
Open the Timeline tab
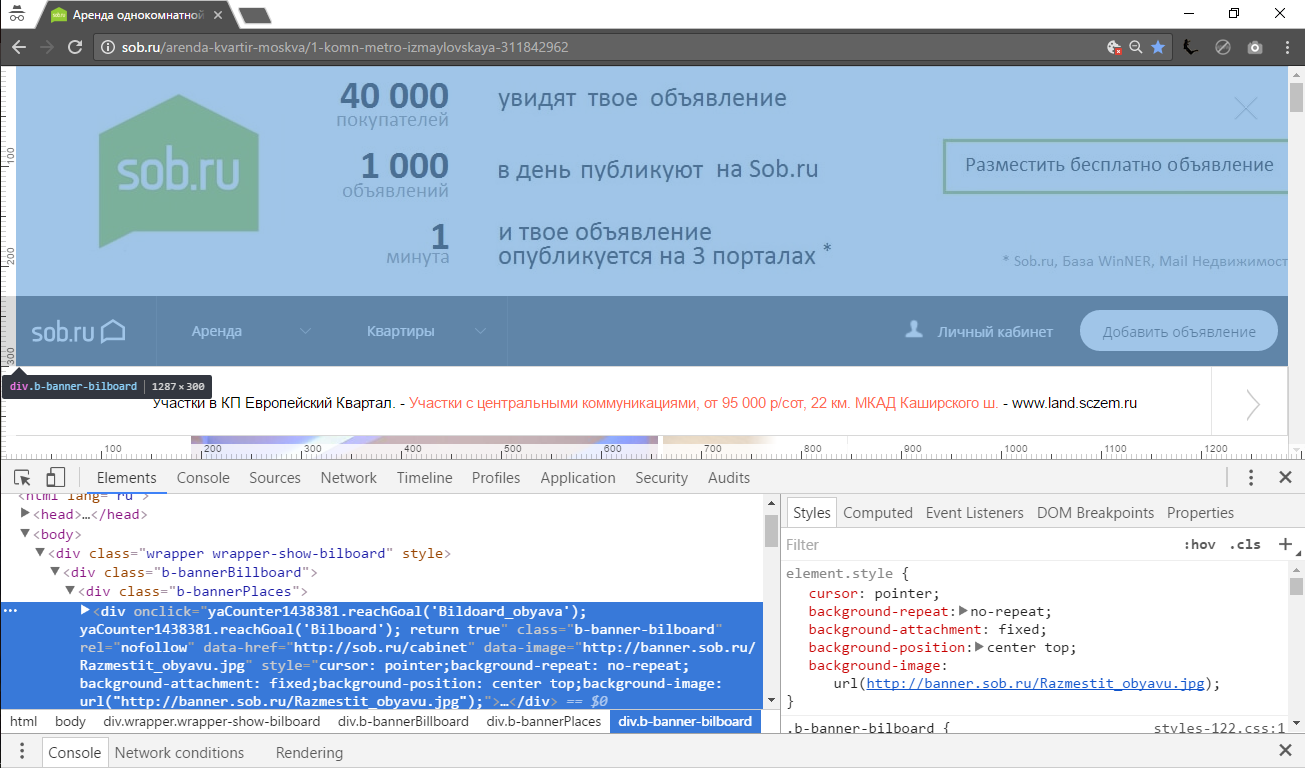pos(424,477)
